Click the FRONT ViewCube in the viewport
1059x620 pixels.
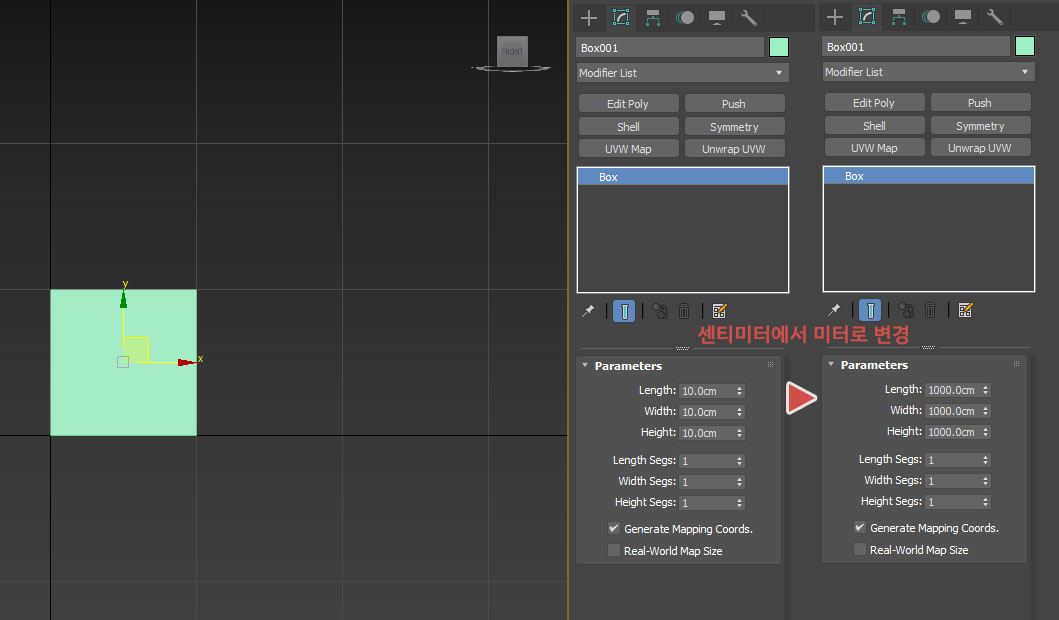coord(512,51)
